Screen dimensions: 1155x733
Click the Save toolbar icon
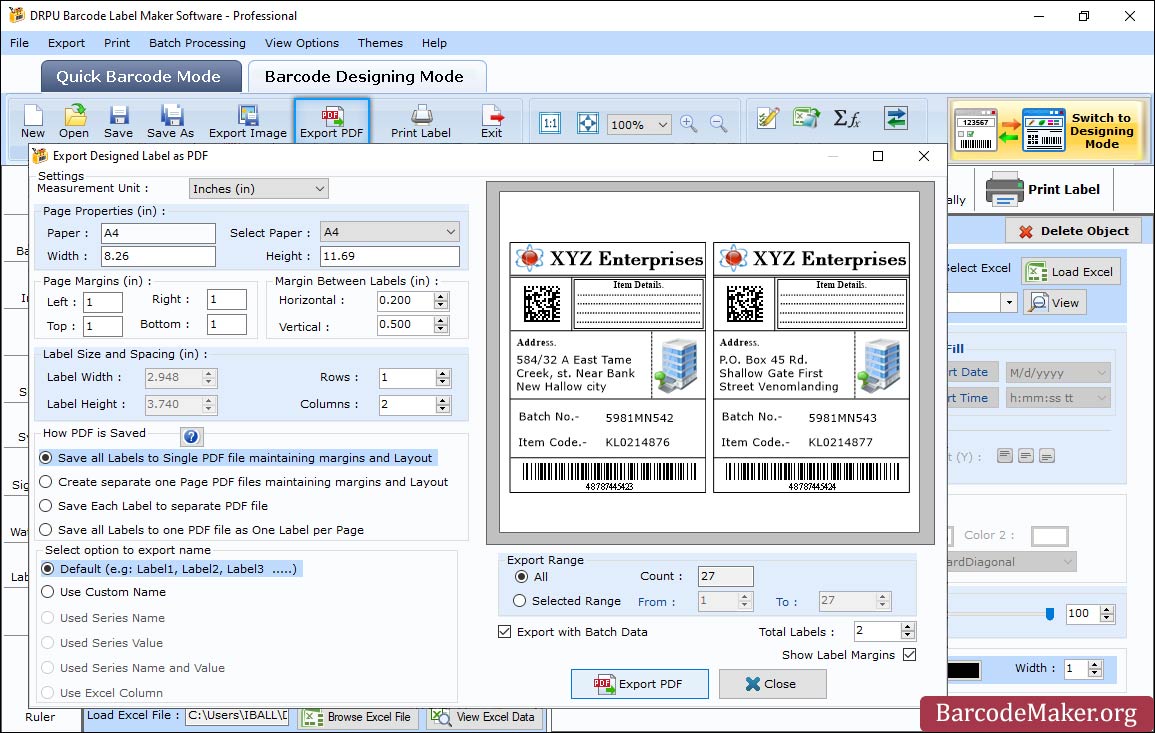click(x=118, y=122)
